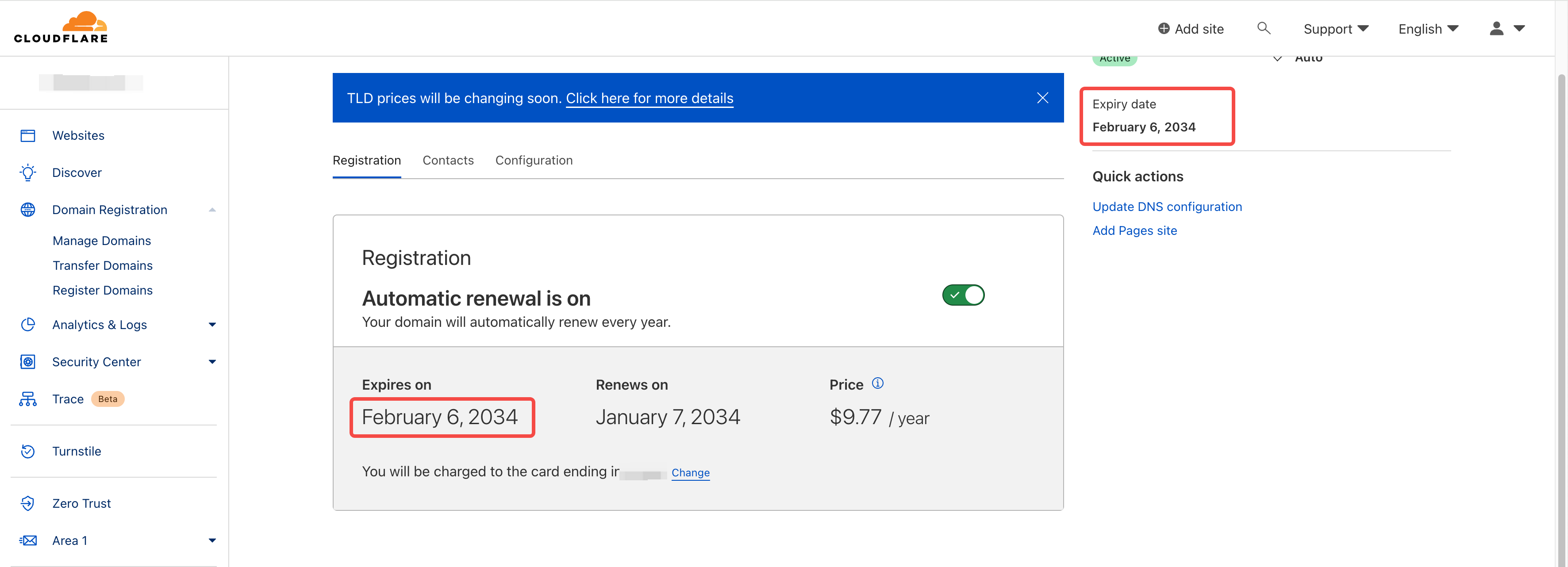This screenshot has height=567, width=1568.
Task: Click the Domain Registration icon
Action: click(x=27, y=209)
